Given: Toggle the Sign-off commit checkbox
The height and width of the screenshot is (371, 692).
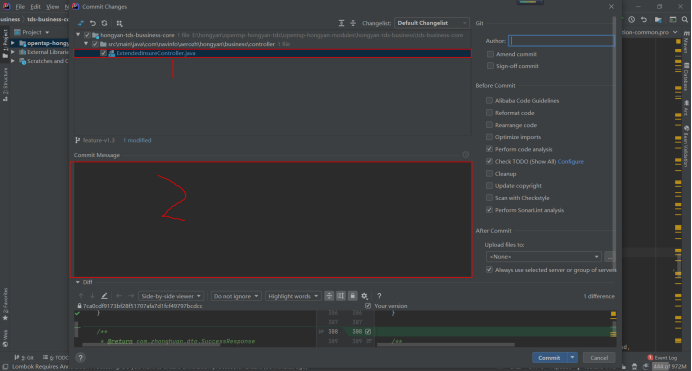Looking at the screenshot, I should click(x=490, y=66).
